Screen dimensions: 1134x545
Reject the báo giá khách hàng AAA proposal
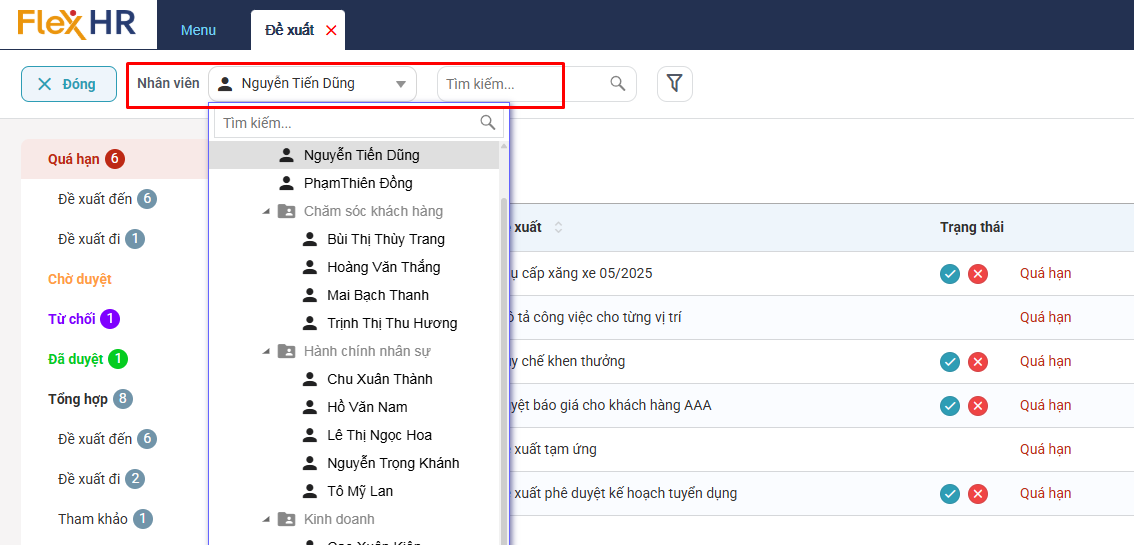[x=978, y=406]
